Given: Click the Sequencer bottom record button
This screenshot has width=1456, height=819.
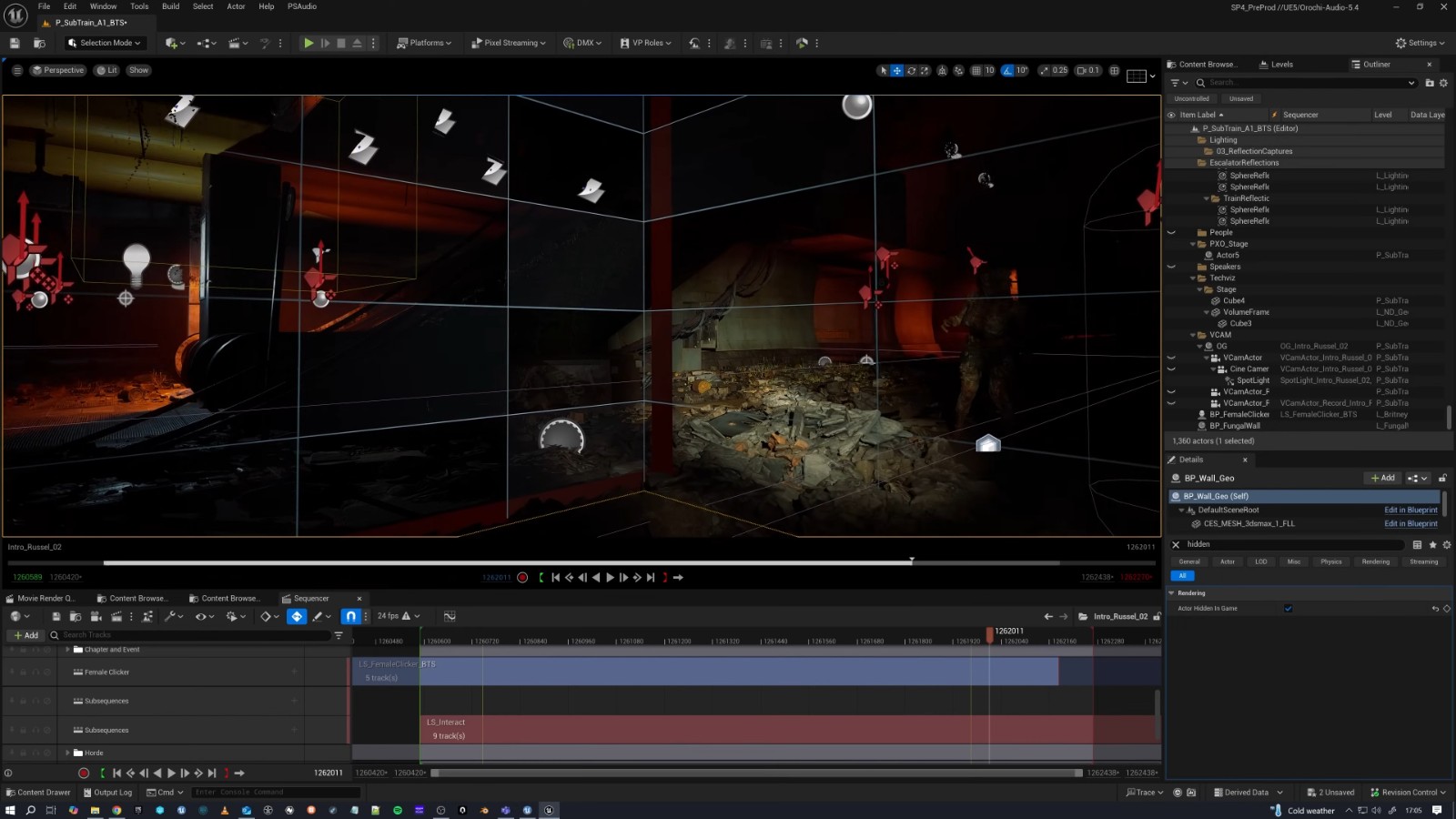Looking at the screenshot, I should pos(84,773).
